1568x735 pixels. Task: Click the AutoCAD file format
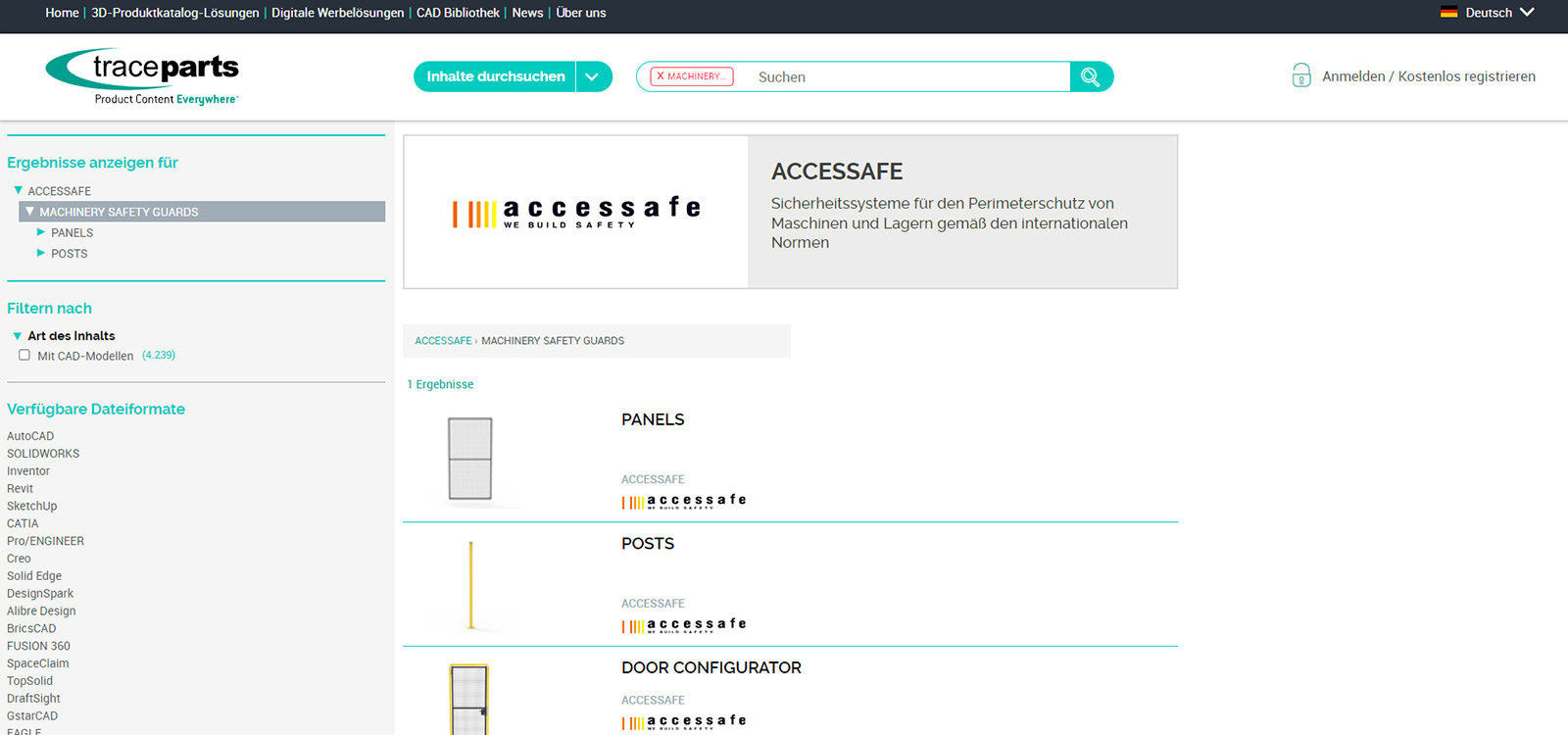click(30, 436)
